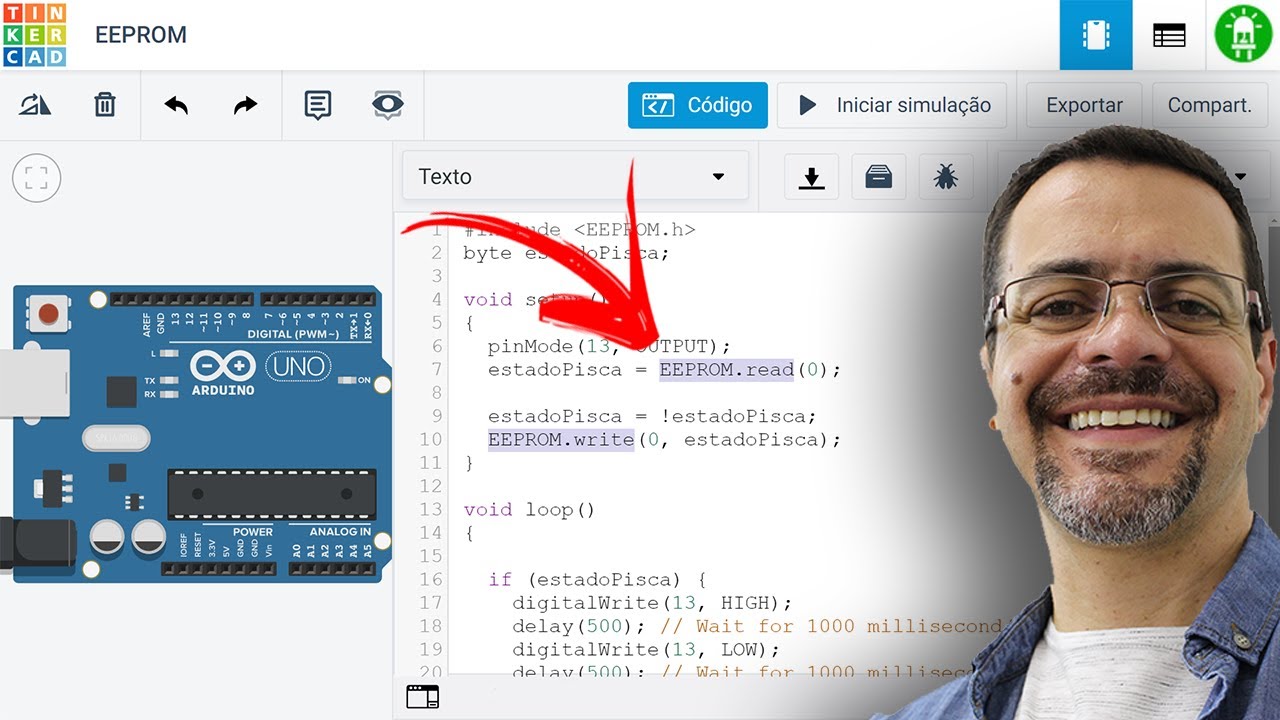Download the code
Viewport: 1280px width, 720px height.
coord(811,177)
